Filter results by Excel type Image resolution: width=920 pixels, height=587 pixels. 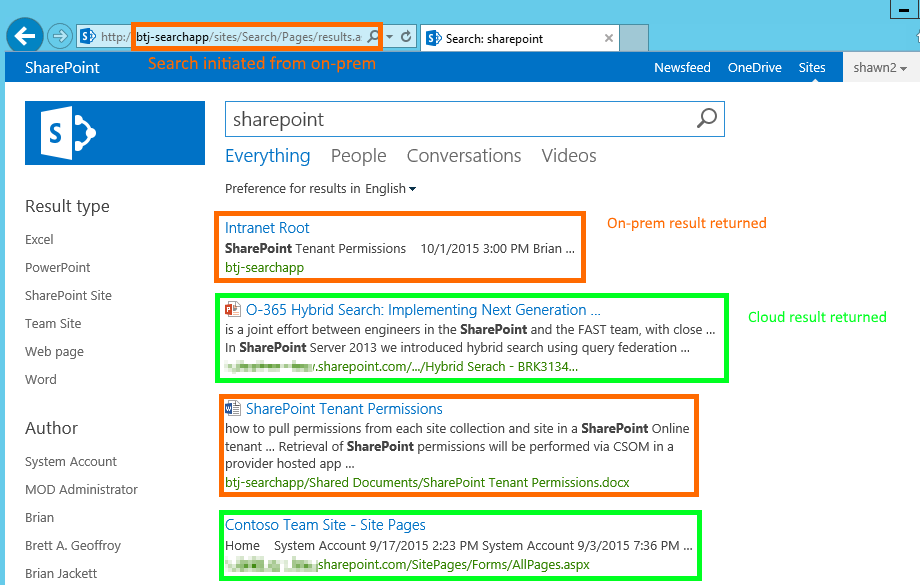pyautogui.click(x=39, y=239)
